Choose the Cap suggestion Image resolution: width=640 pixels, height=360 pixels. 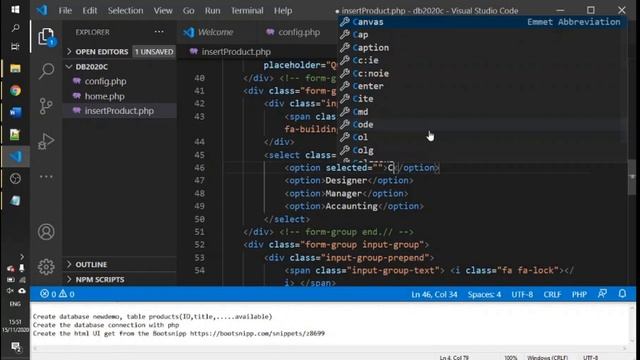(x=482, y=35)
